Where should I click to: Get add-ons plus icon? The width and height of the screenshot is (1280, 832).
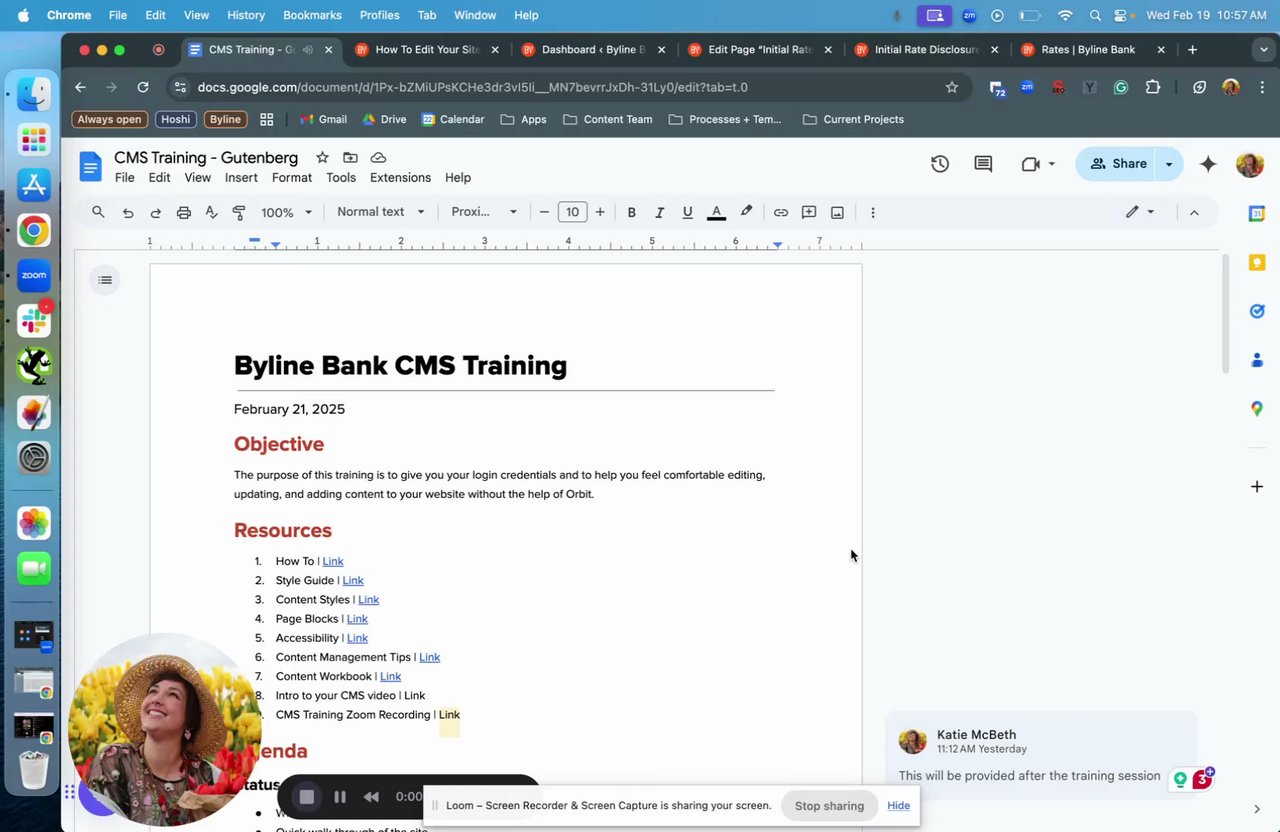click(x=1257, y=487)
